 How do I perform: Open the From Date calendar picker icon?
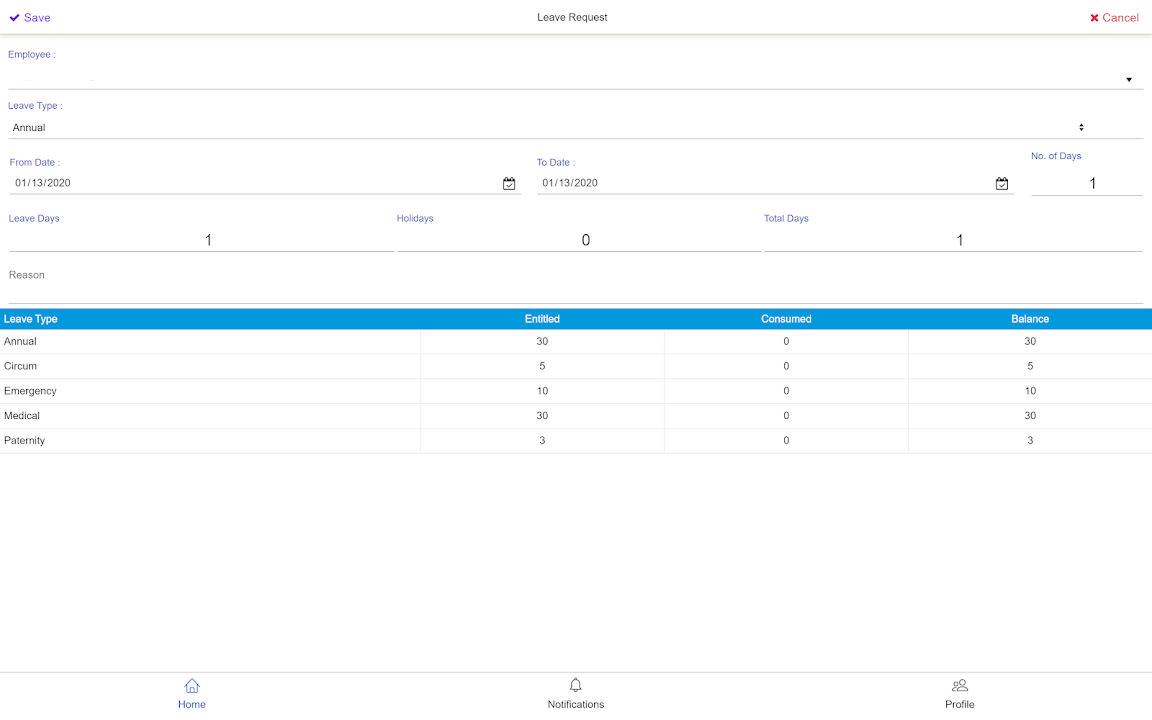(509, 184)
